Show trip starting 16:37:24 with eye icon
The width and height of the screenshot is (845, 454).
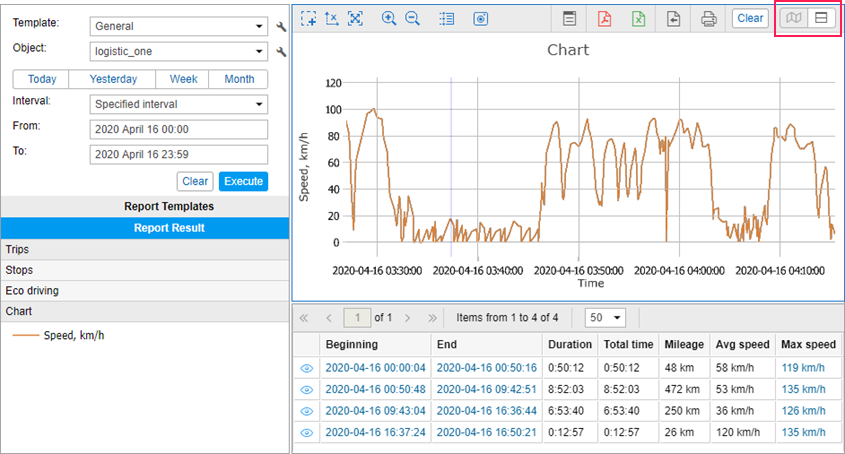click(307, 433)
